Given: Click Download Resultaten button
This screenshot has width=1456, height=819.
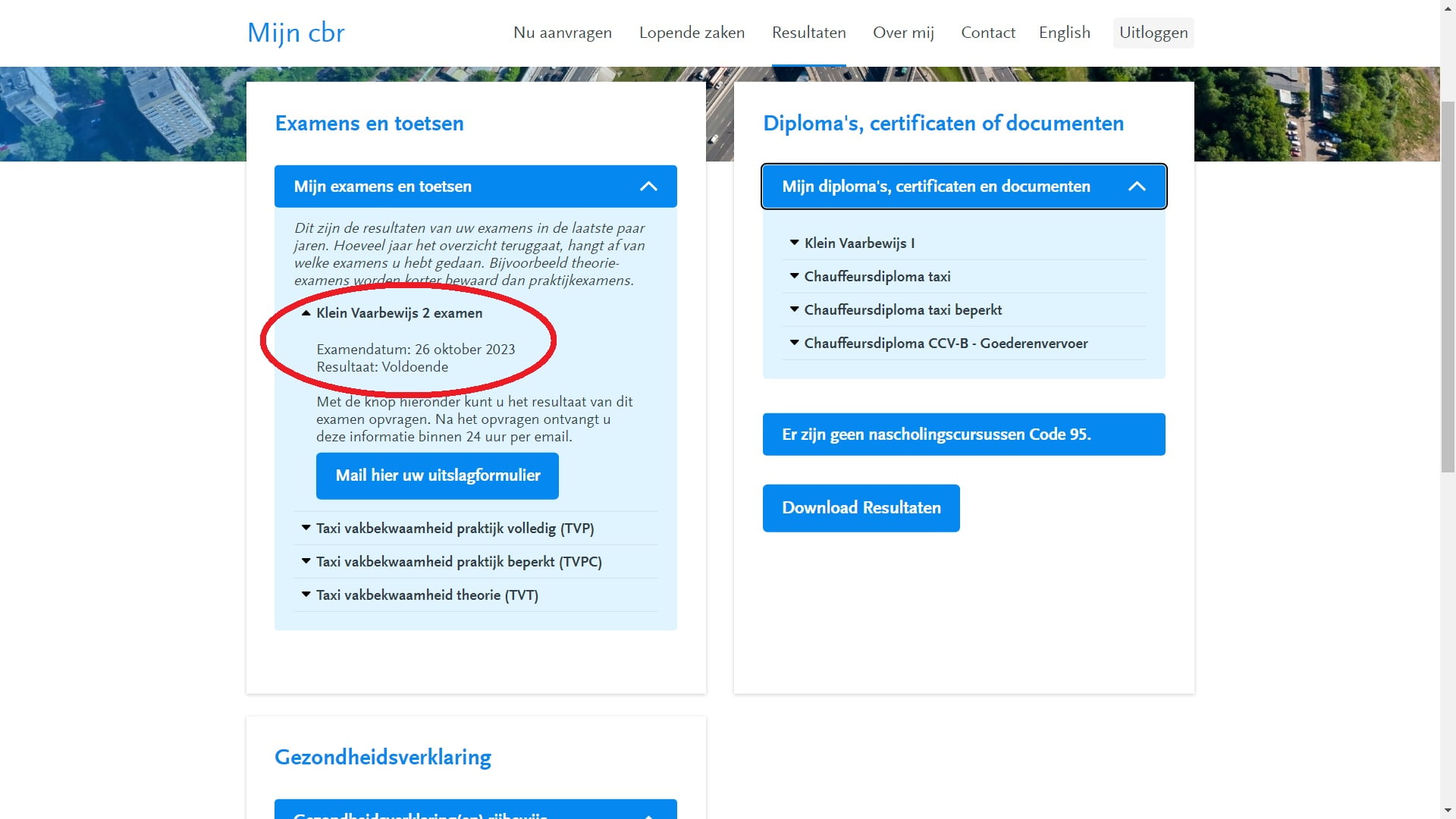Looking at the screenshot, I should coord(861,508).
